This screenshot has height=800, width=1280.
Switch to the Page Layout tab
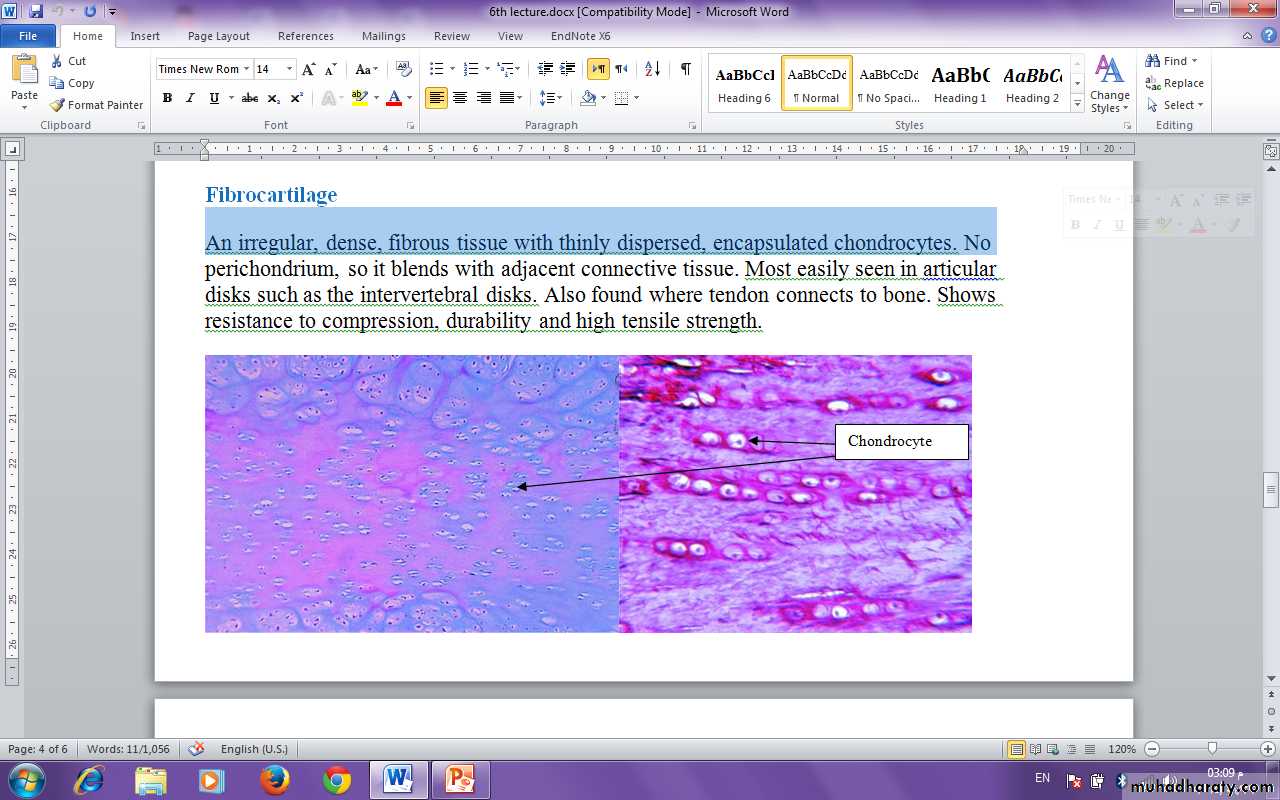[x=218, y=36]
